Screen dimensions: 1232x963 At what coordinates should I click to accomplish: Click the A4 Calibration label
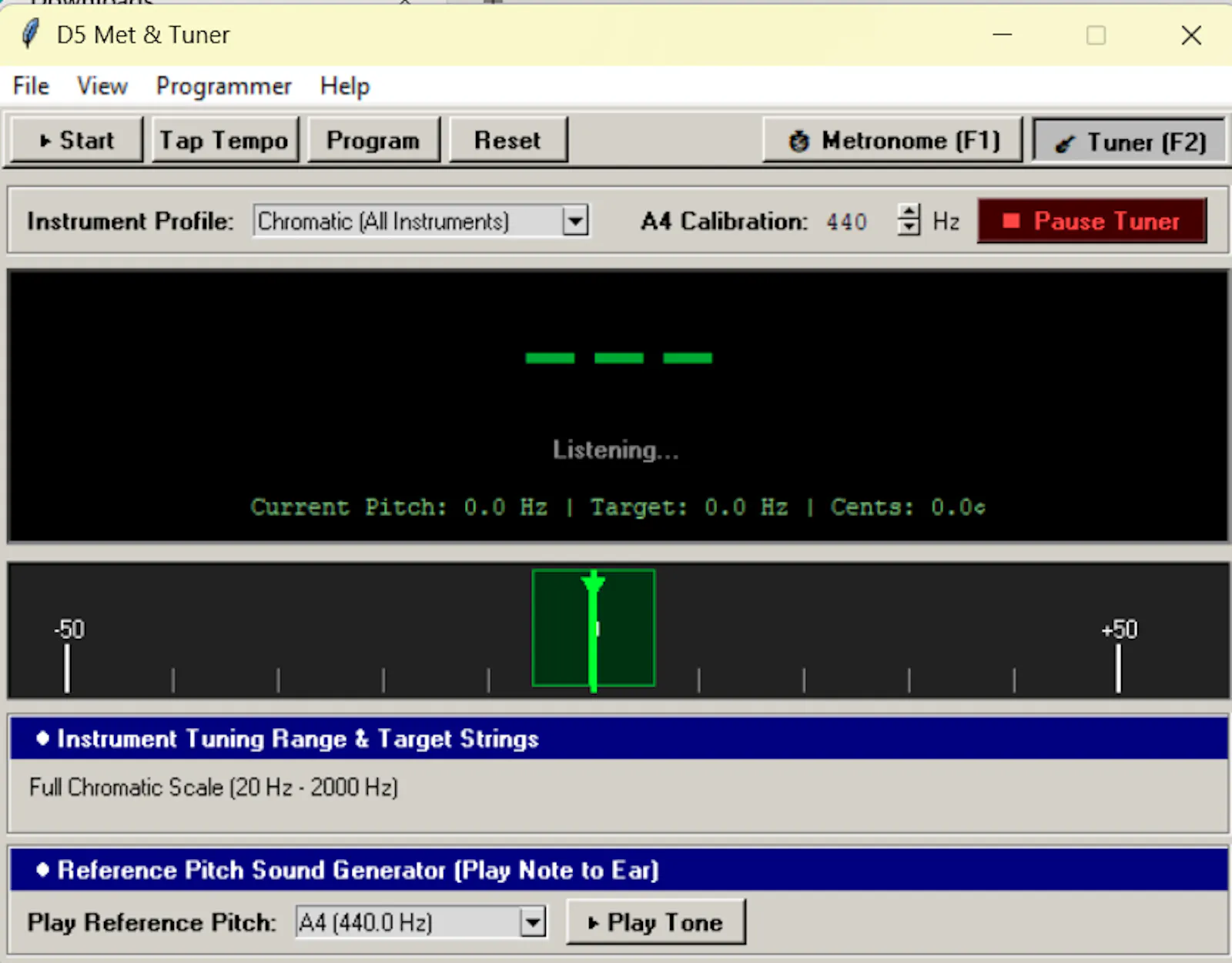pos(724,222)
